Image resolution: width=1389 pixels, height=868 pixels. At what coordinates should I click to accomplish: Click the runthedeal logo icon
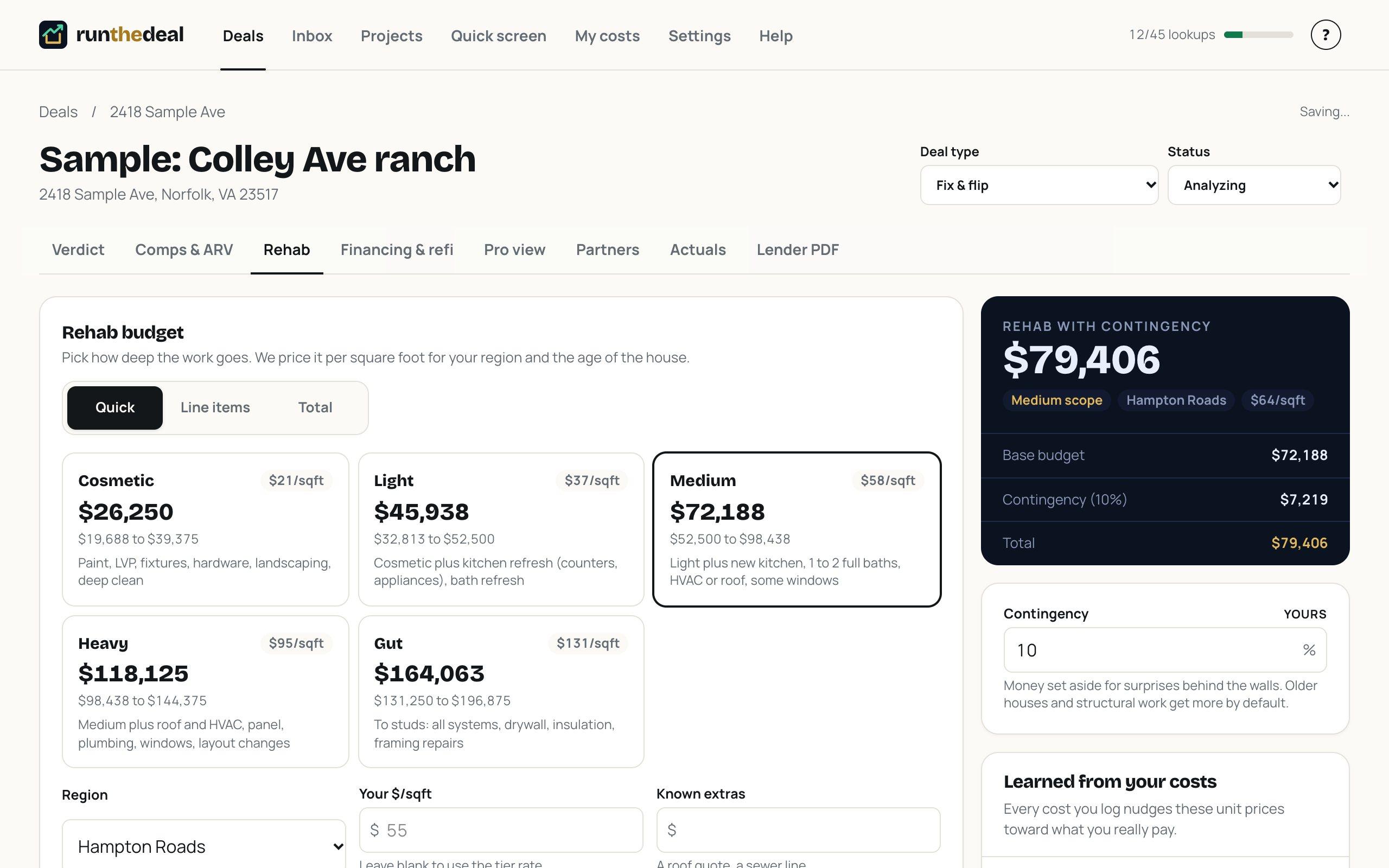(x=53, y=34)
